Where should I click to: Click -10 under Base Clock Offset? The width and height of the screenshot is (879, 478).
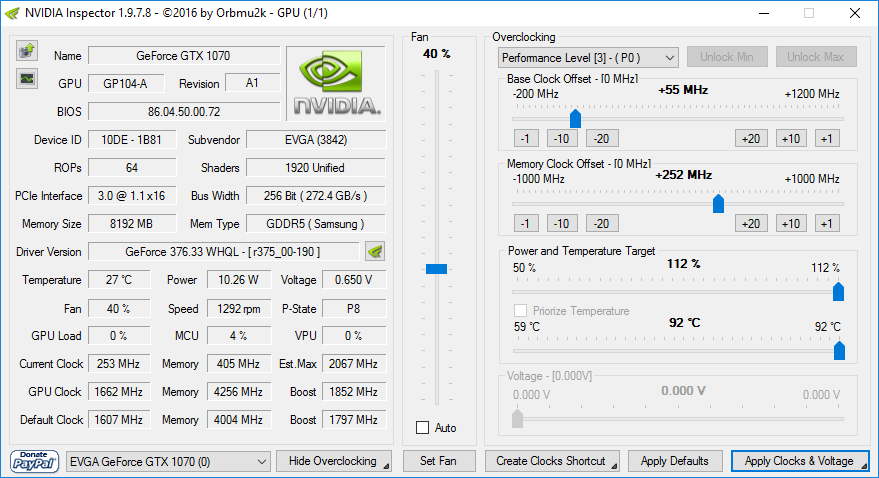point(562,138)
